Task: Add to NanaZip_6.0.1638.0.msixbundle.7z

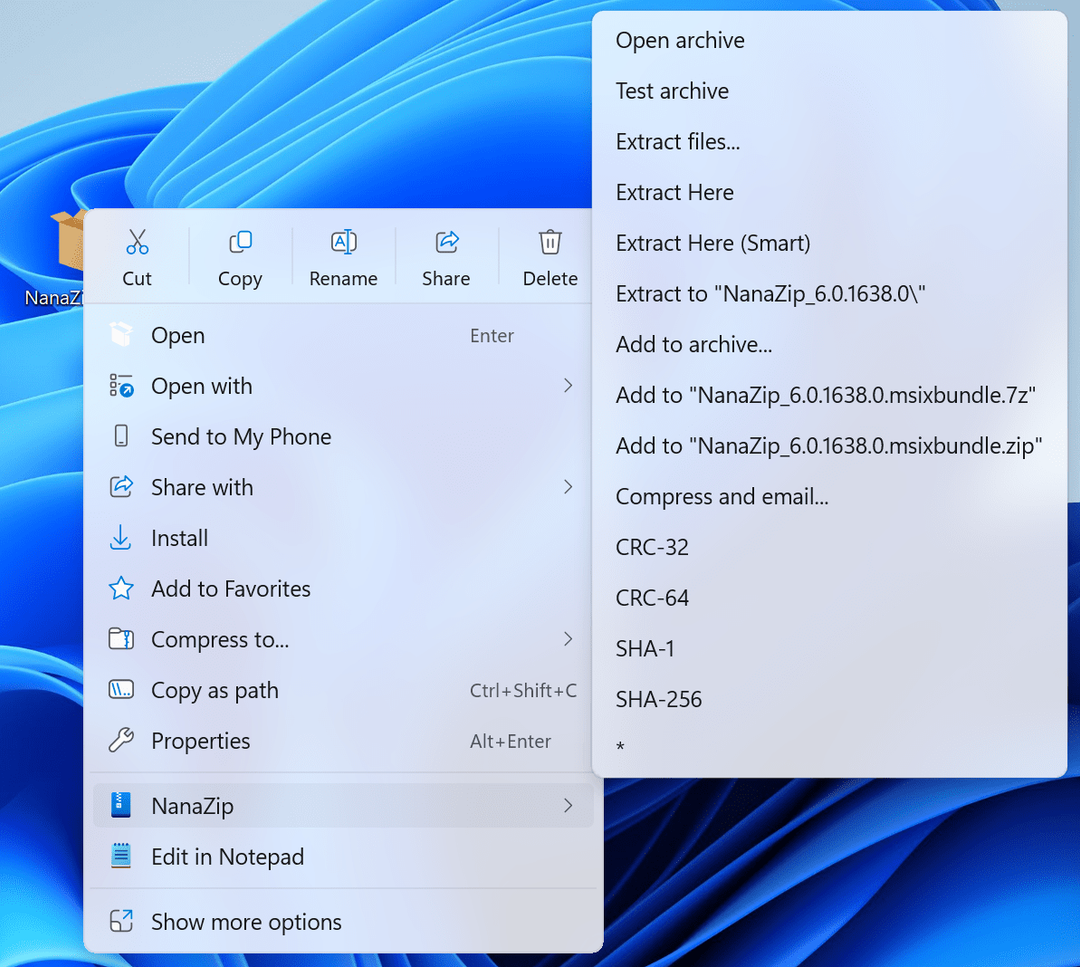Action: click(x=829, y=395)
